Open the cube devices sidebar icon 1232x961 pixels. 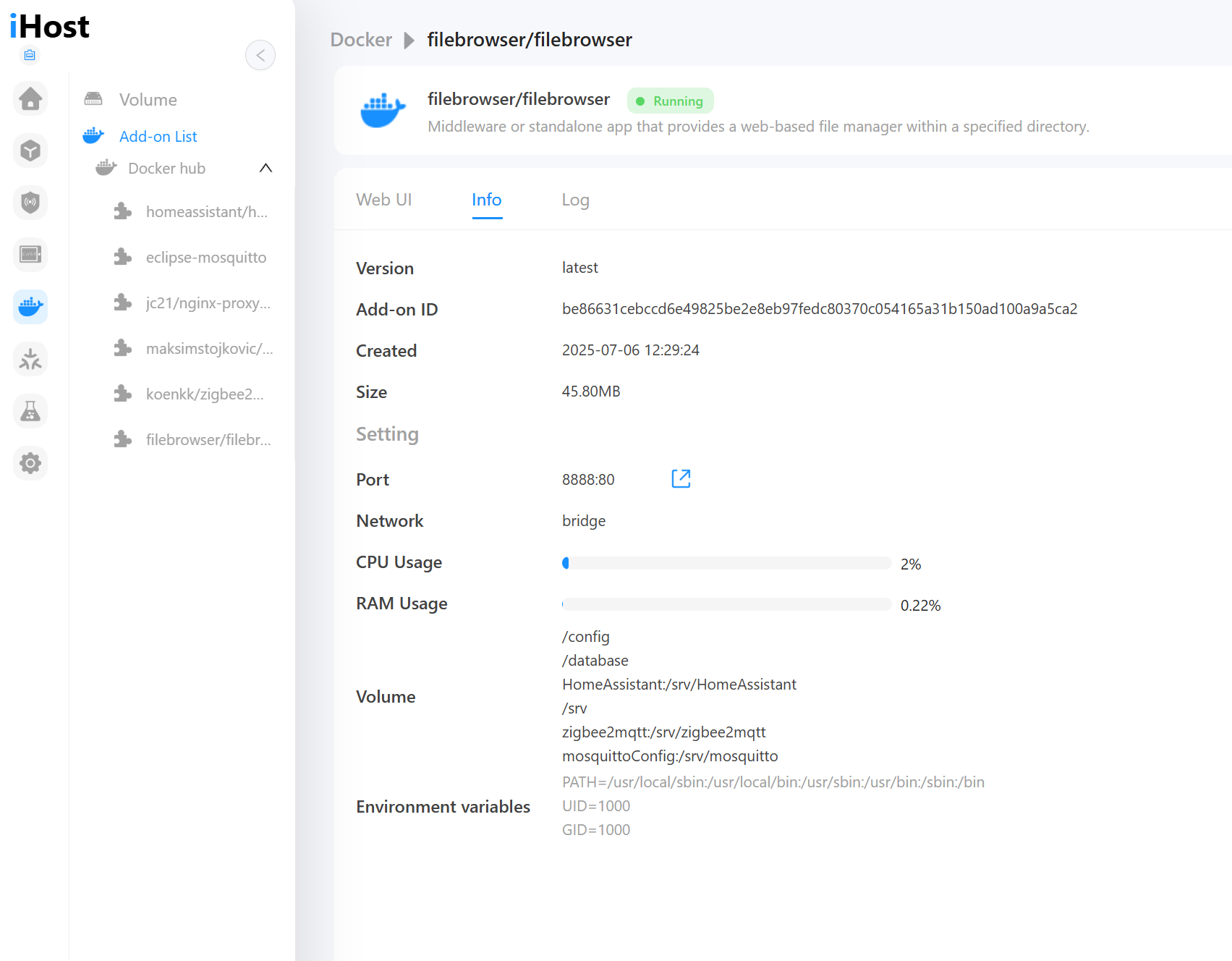coord(30,151)
